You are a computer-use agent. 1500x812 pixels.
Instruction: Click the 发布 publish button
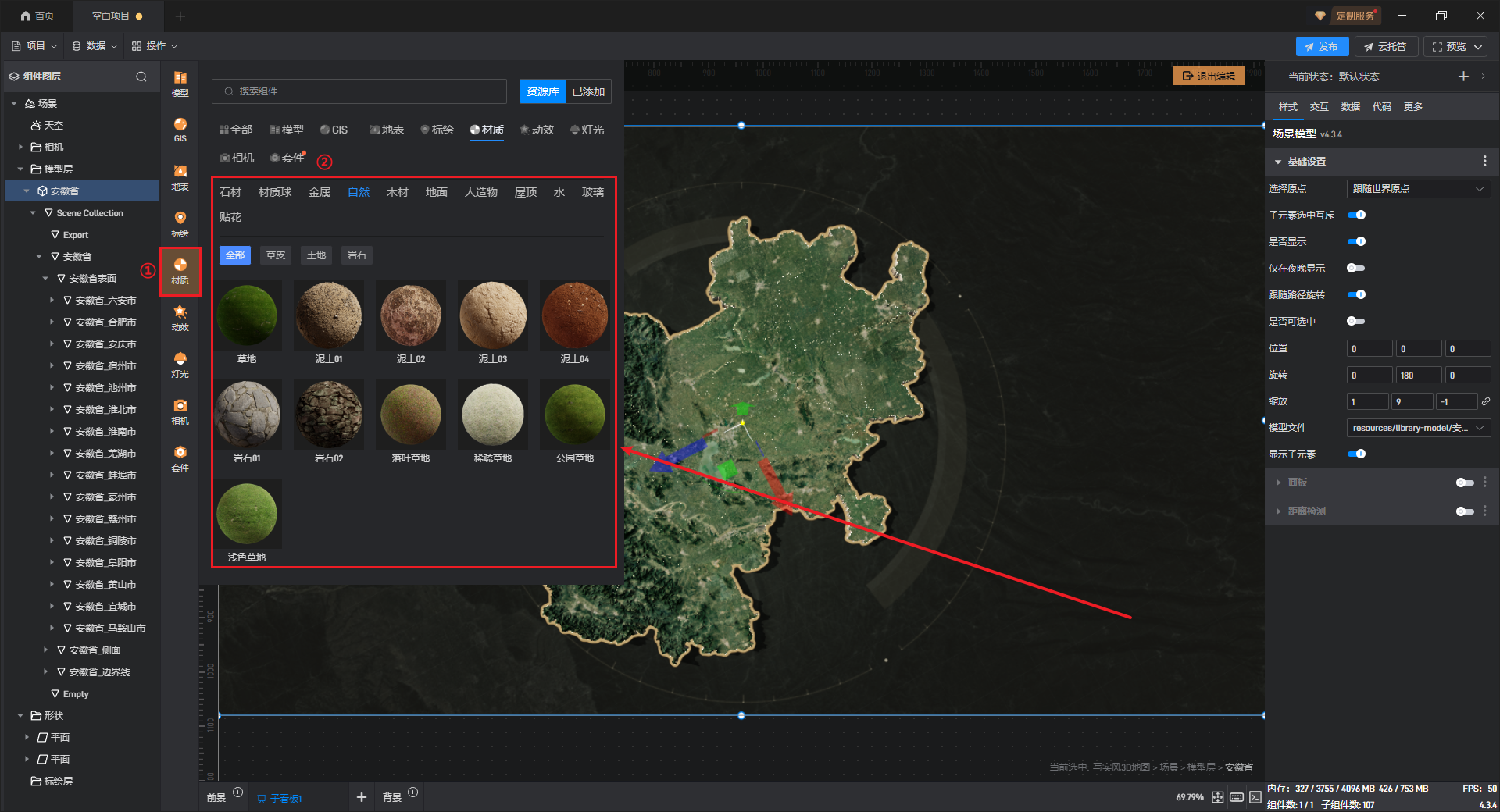1321,47
